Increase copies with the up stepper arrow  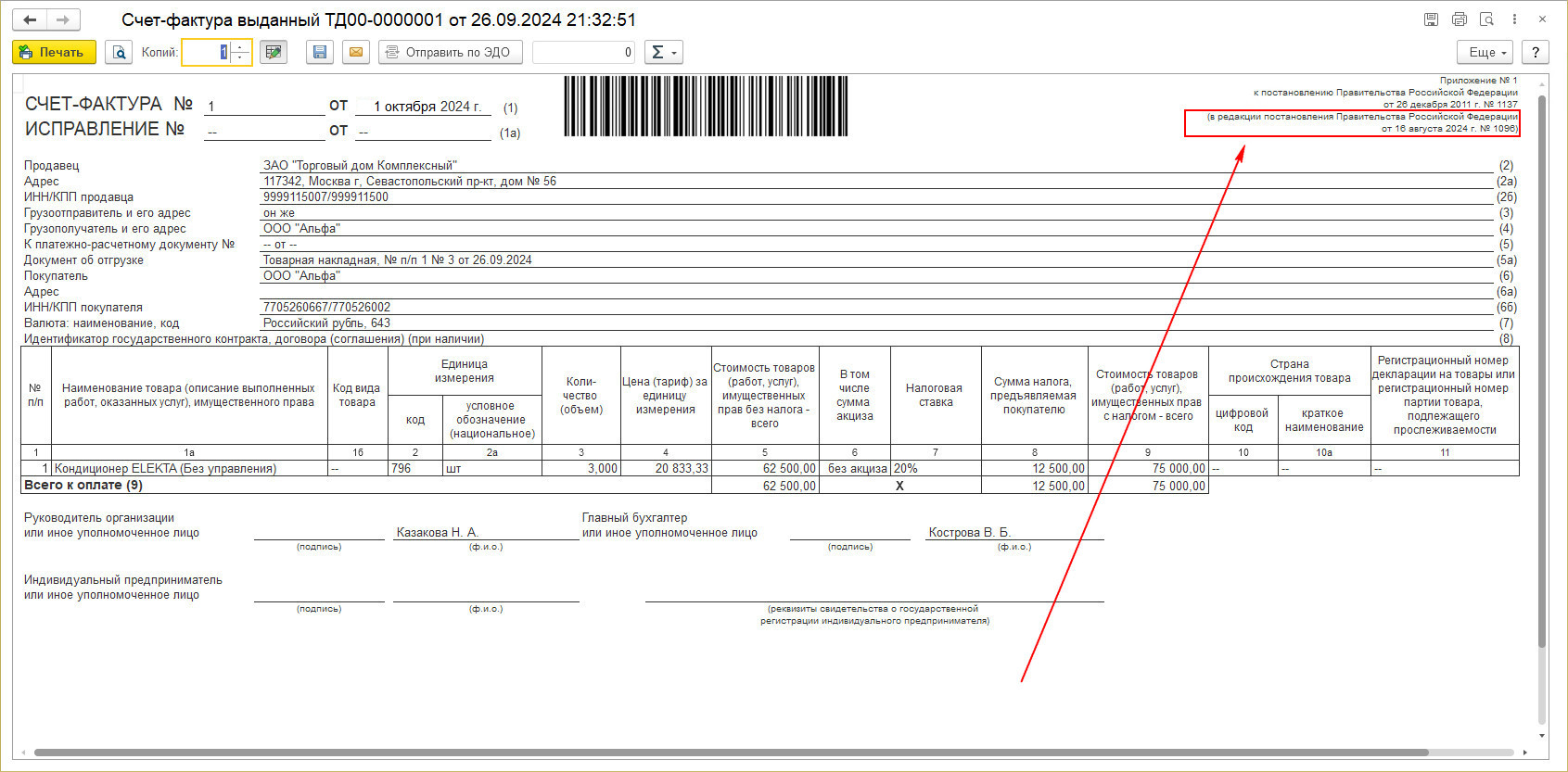240,47
